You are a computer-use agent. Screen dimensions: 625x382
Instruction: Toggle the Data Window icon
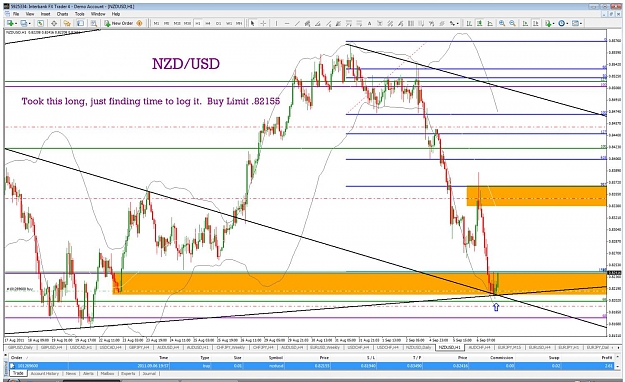[54, 24]
